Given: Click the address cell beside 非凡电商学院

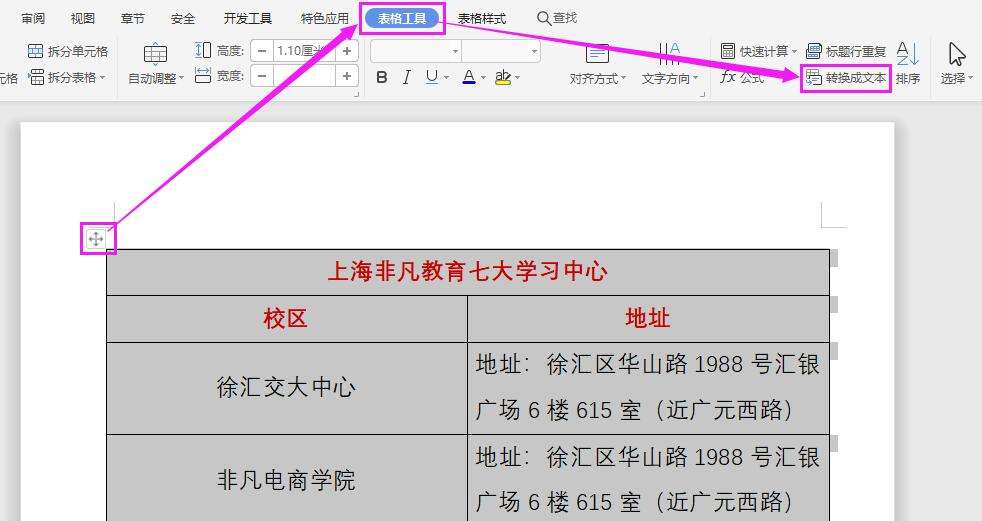Looking at the screenshot, I should [x=648, y=479].
